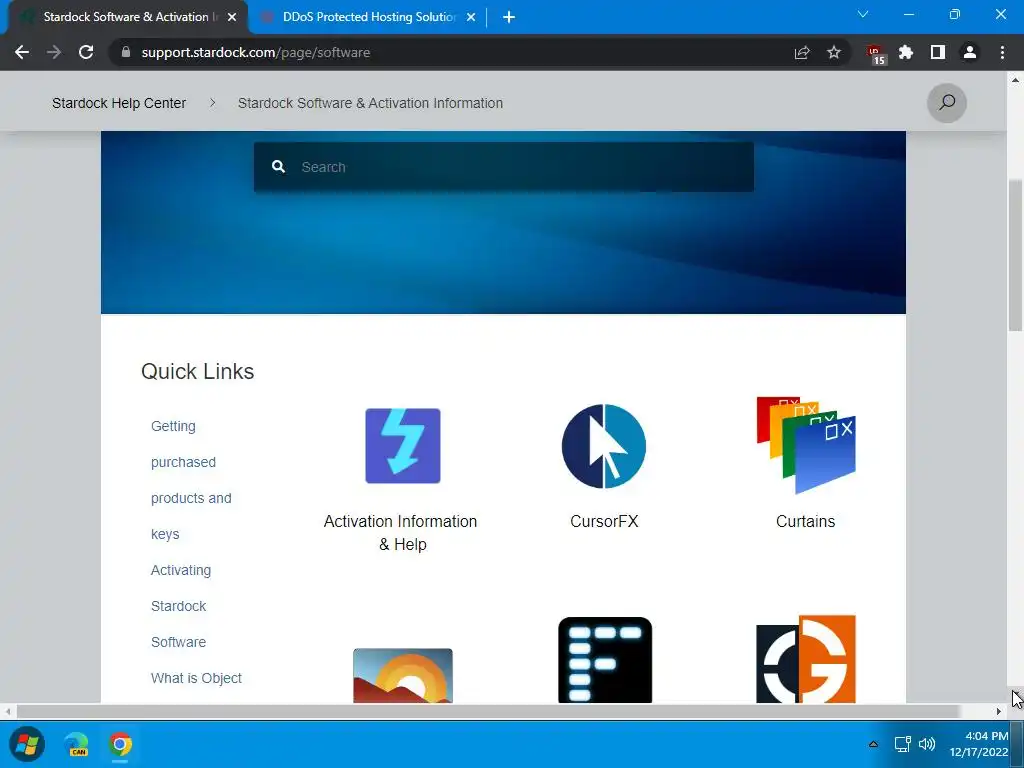Click the horizontal scroll left arrow
The height and width of the screenshot is (768, 1024).
[x=7, y=711]
